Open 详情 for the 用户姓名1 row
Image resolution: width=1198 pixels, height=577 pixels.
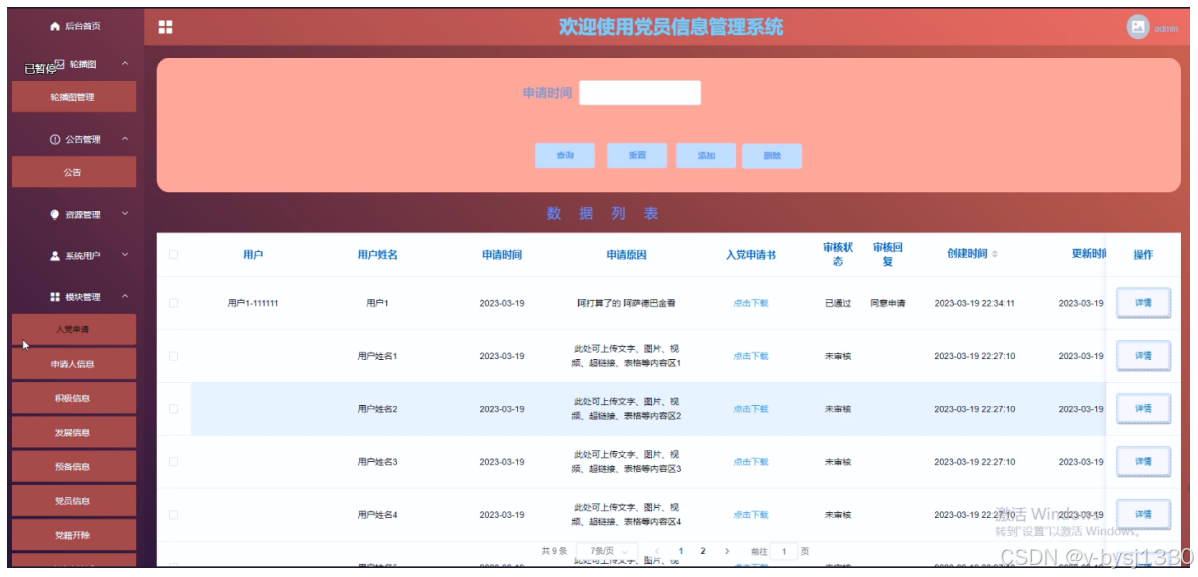[x=1143, y=355]
